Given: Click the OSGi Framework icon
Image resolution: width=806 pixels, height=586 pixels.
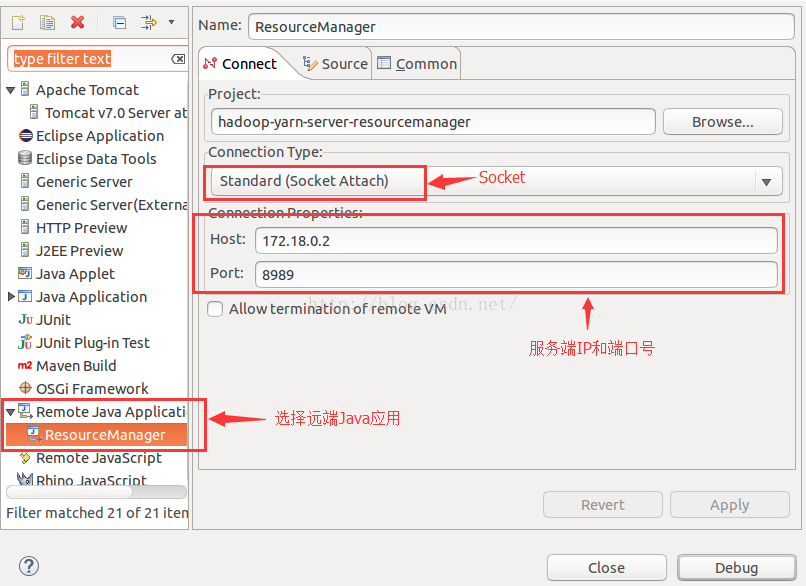Looking at the screenshot, I should click(25, 388).
